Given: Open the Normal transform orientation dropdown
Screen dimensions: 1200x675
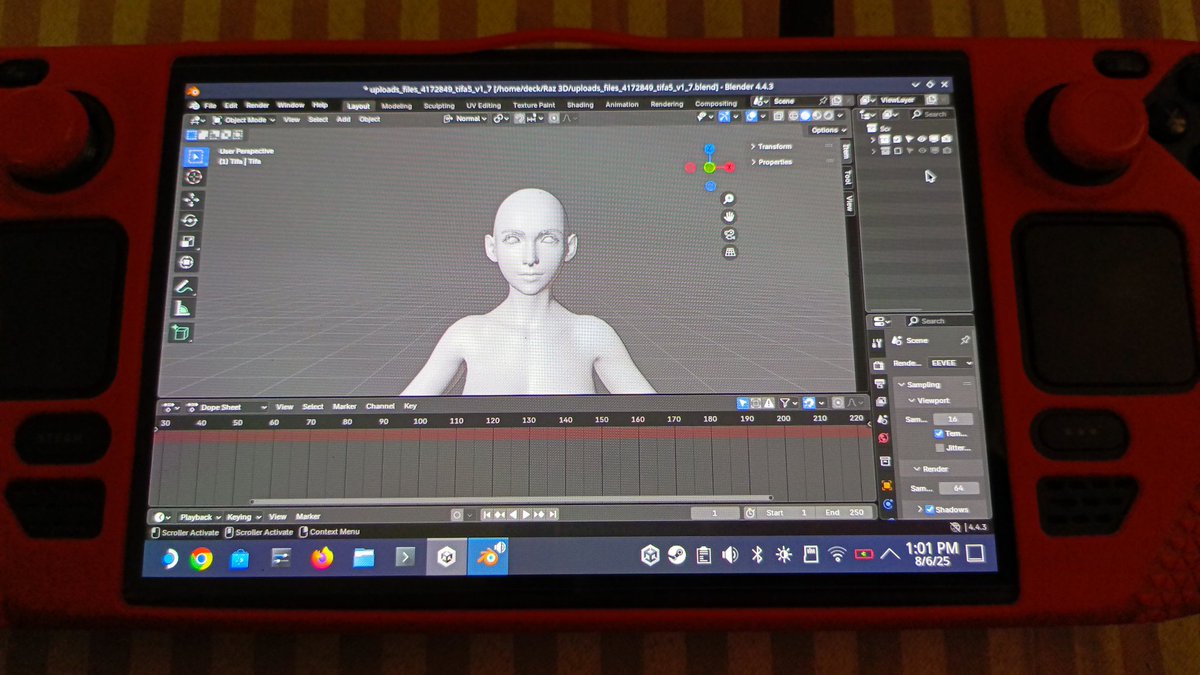Looking at the screenshot, I should pos(466,119).
